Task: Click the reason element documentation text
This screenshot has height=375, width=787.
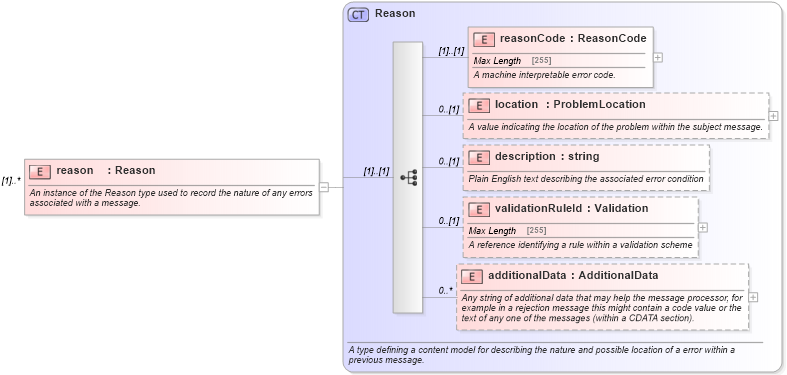Action: click(x=171, y=198)
